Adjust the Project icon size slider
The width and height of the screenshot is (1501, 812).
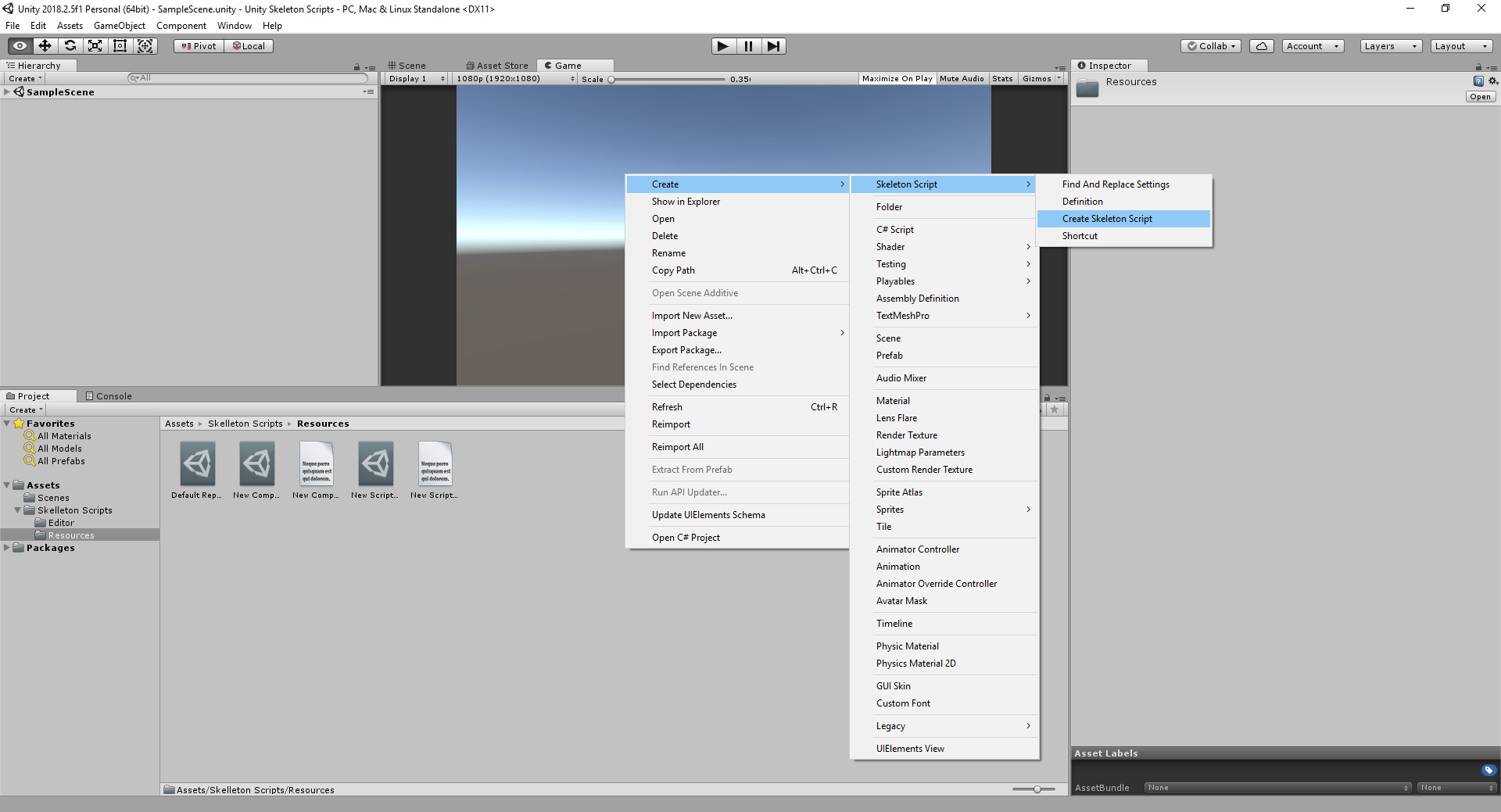1034,789
